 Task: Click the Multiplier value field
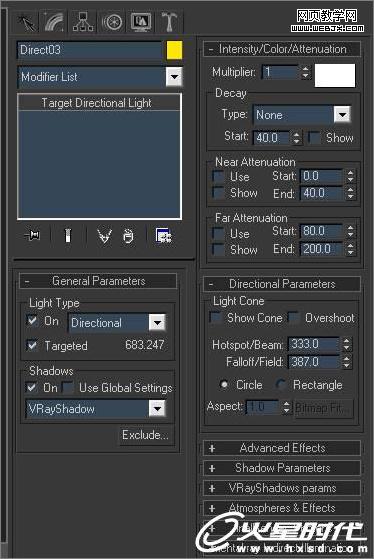coord(280,72)
